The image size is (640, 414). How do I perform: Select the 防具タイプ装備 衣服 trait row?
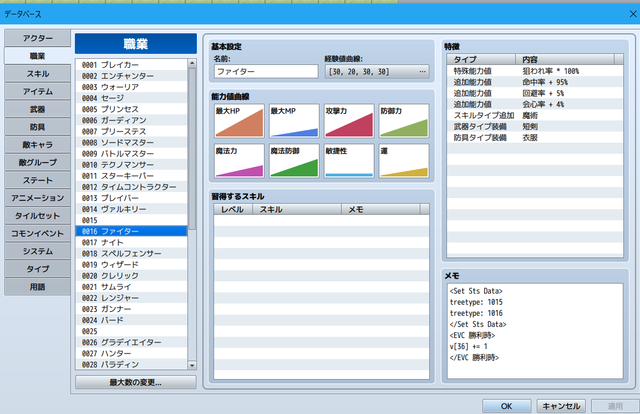pyautogui.click(x=535, y=138)
